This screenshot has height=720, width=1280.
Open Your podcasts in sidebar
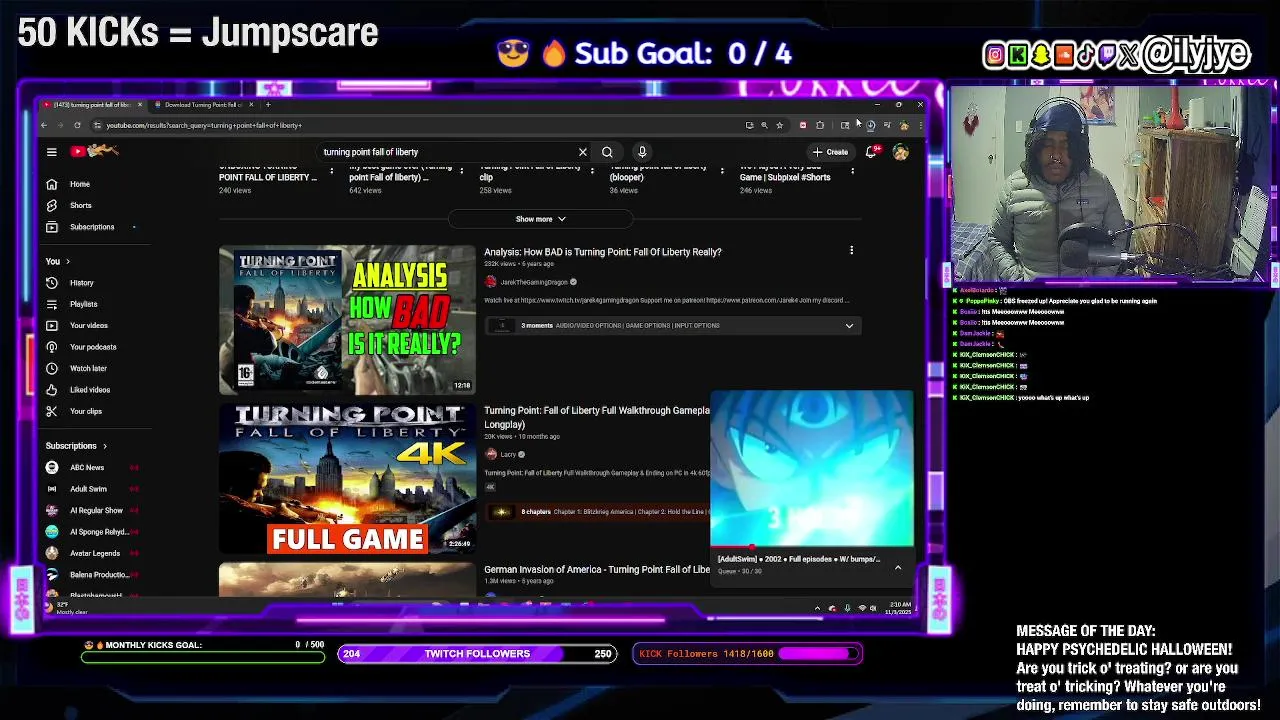(92, 347)
